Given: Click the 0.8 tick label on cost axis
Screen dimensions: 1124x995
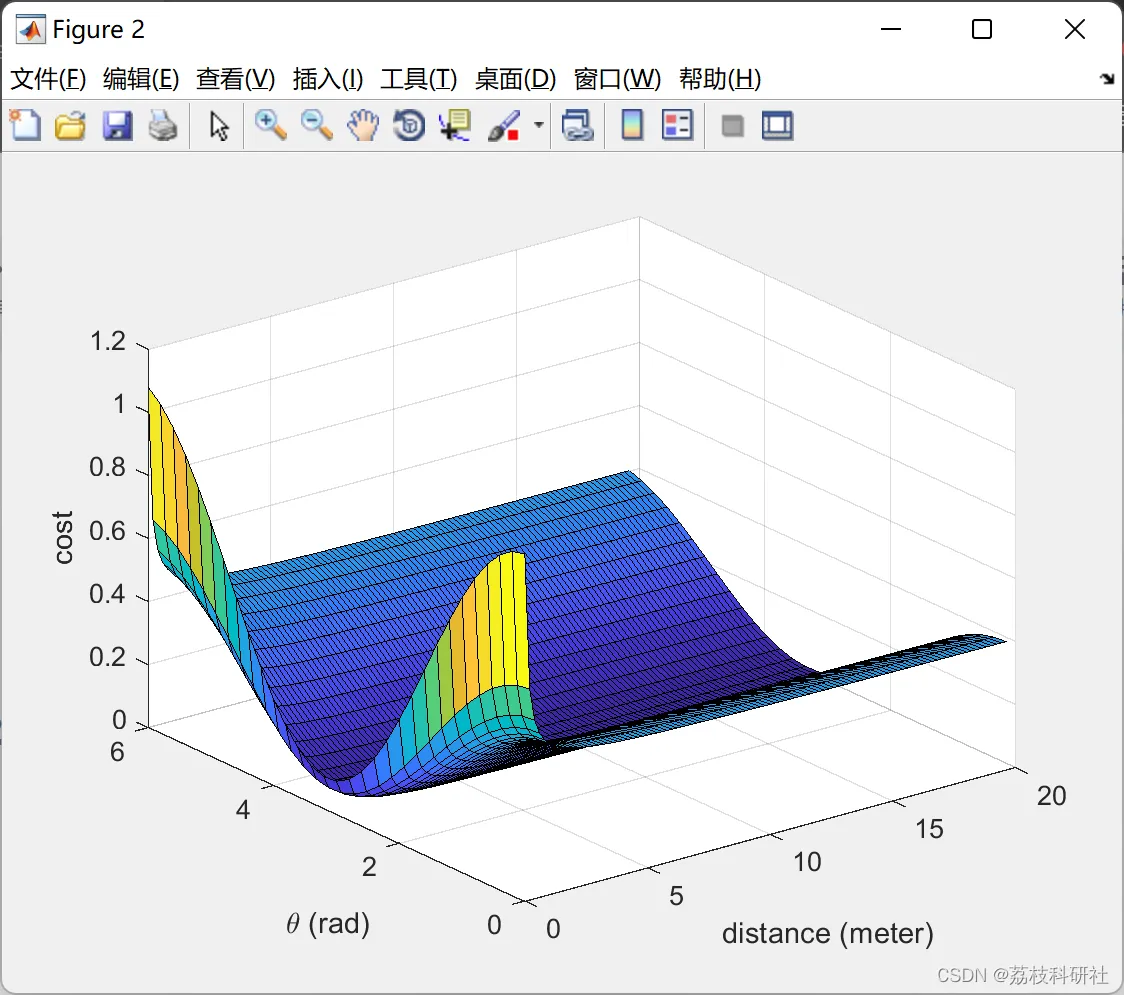Looking at the screenshot, I should (108, 467).
